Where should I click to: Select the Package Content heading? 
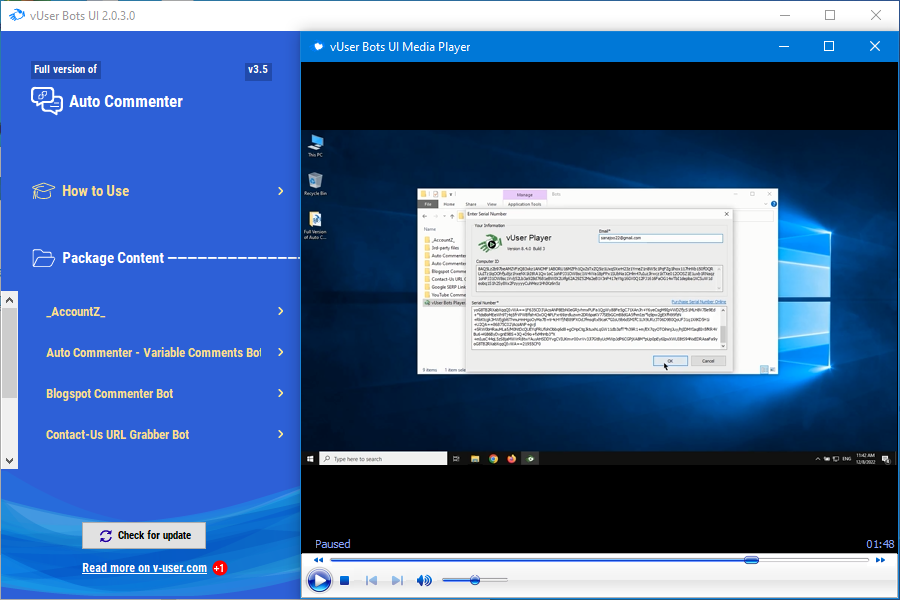pos(113,258)
